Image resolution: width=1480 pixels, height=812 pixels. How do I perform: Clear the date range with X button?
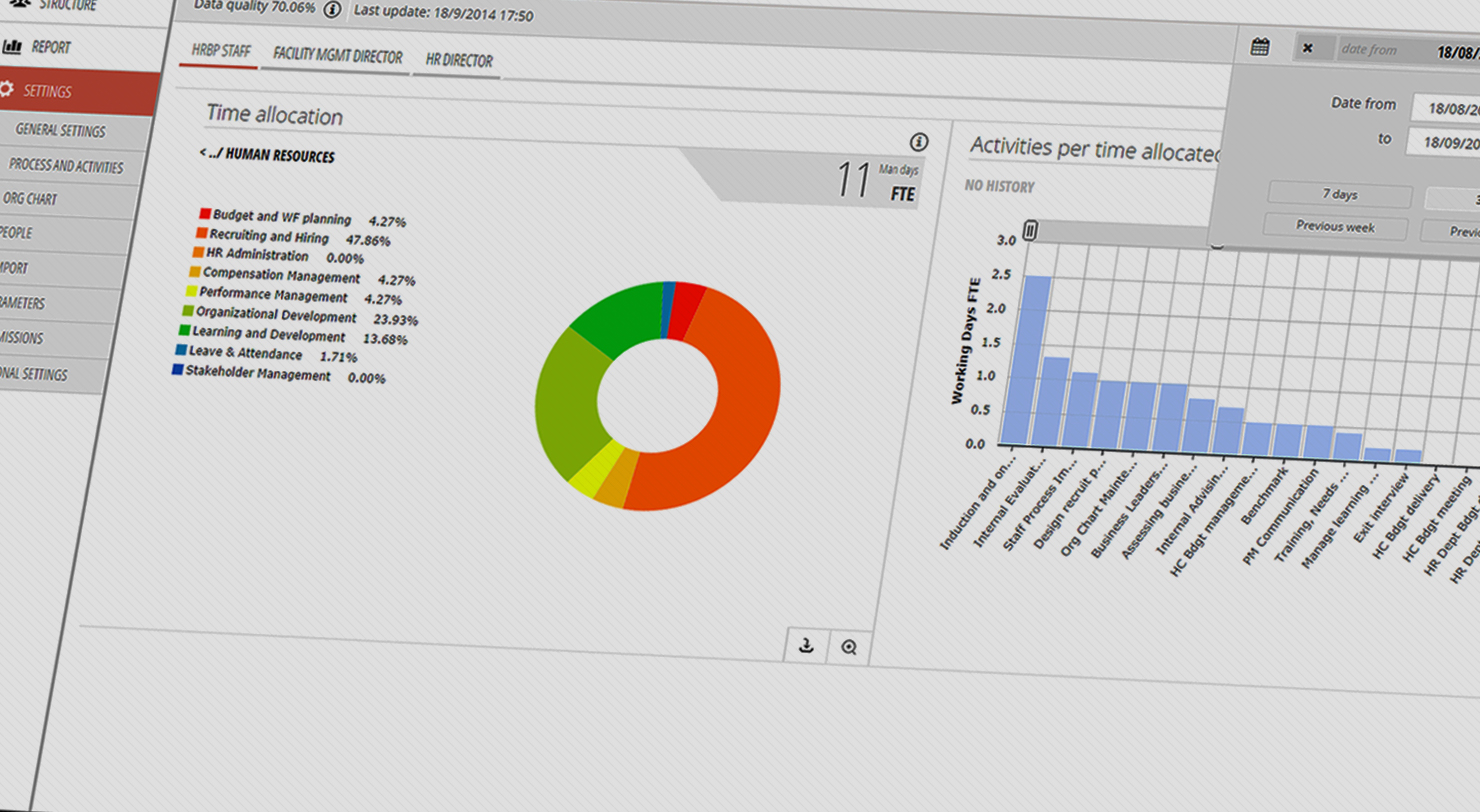(1308, 48)
